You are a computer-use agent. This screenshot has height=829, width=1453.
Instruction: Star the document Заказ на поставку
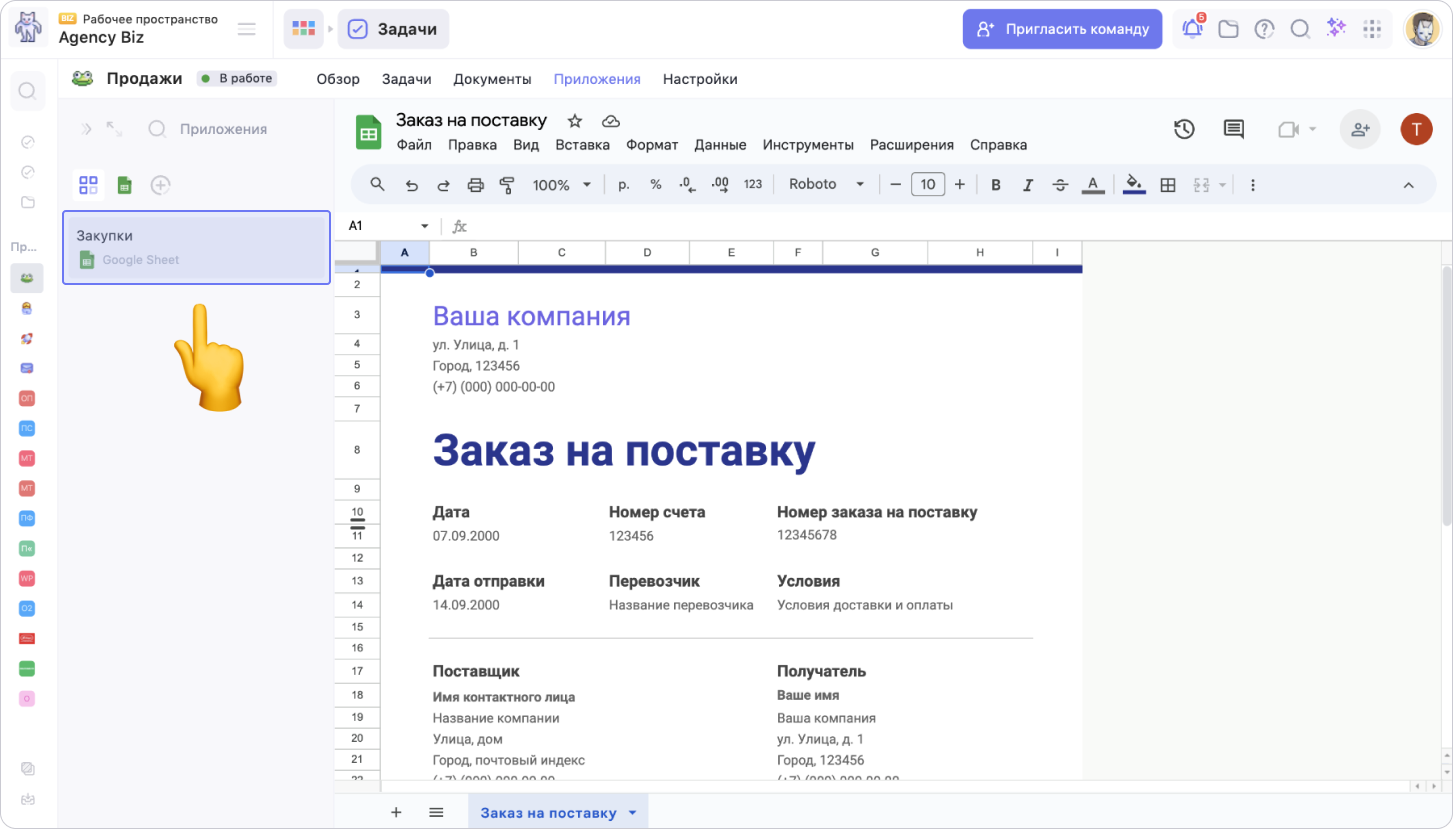(x=575, y=121)
